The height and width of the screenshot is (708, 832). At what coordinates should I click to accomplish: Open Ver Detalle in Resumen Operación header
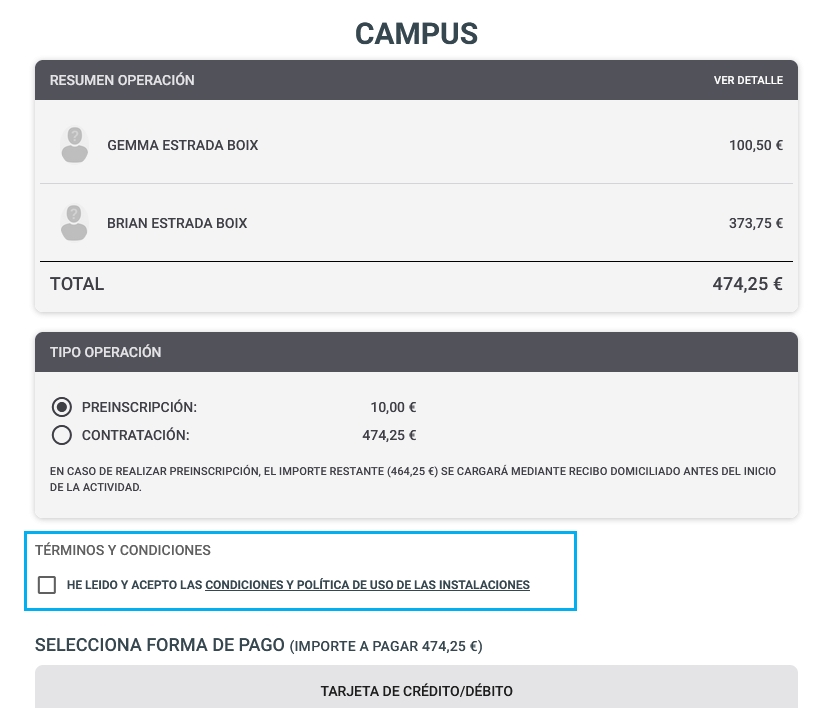pyautogui.click(x=748, y=80)
